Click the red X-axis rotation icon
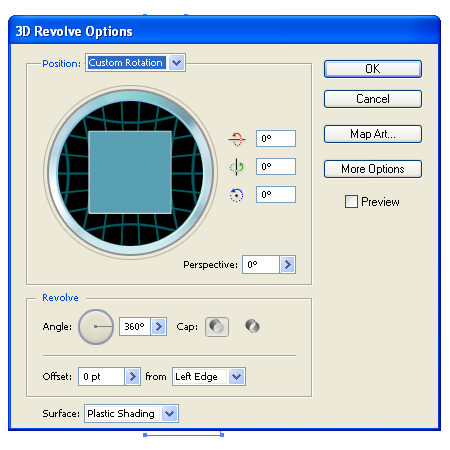The height and width of the screenshot is (450, 450). [x=237, y=139]
